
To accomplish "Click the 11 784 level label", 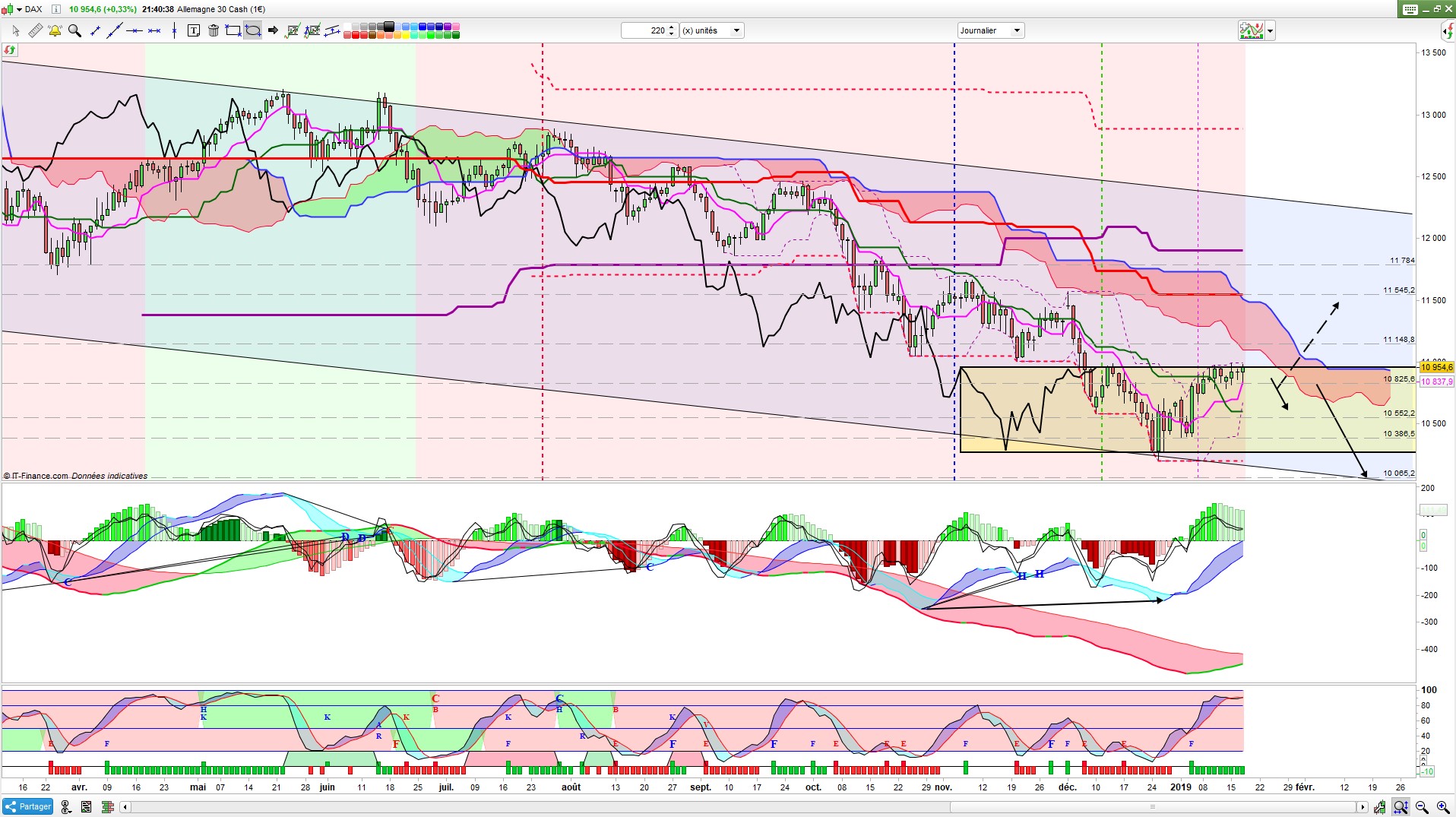I will tap(1402, 261).
